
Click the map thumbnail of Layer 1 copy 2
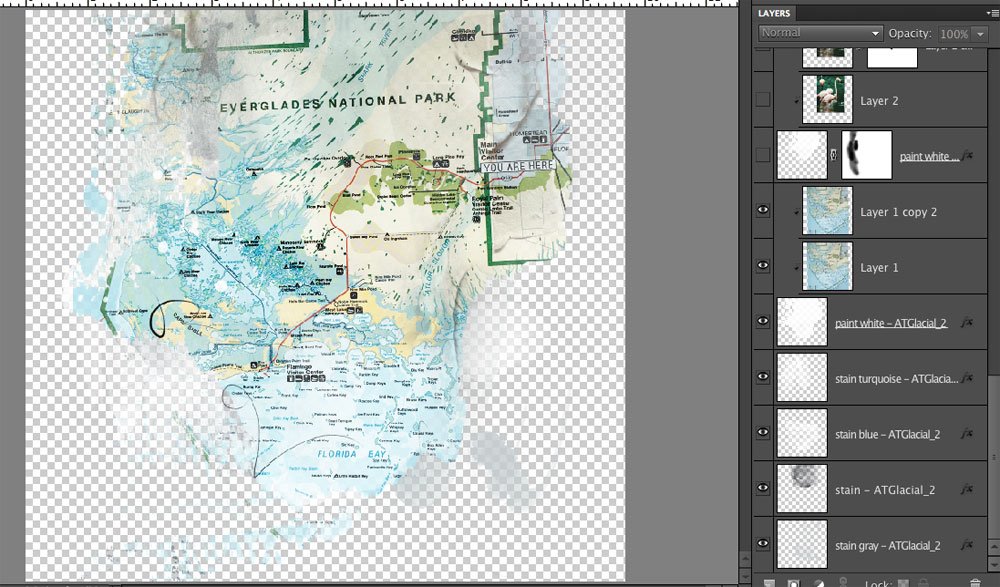827,211
